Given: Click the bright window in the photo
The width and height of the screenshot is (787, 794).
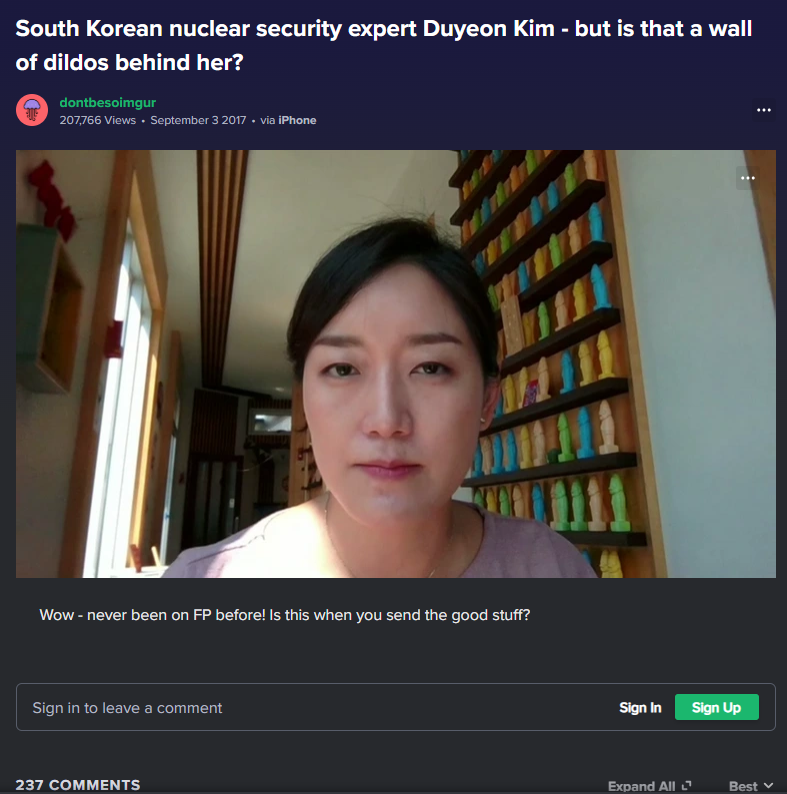Looking at the screenshot, I should 119,405.
